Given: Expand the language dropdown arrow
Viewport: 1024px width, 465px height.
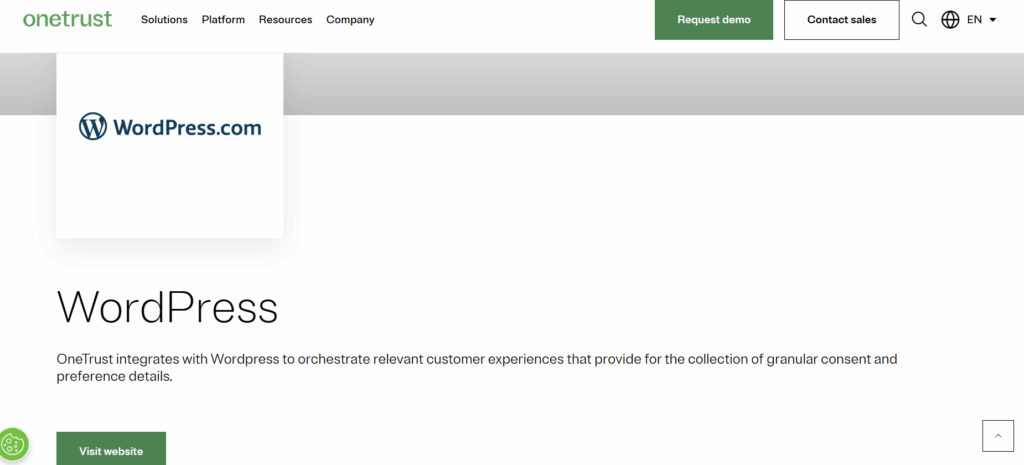Looking at the screenshot, I should (993, 20).
